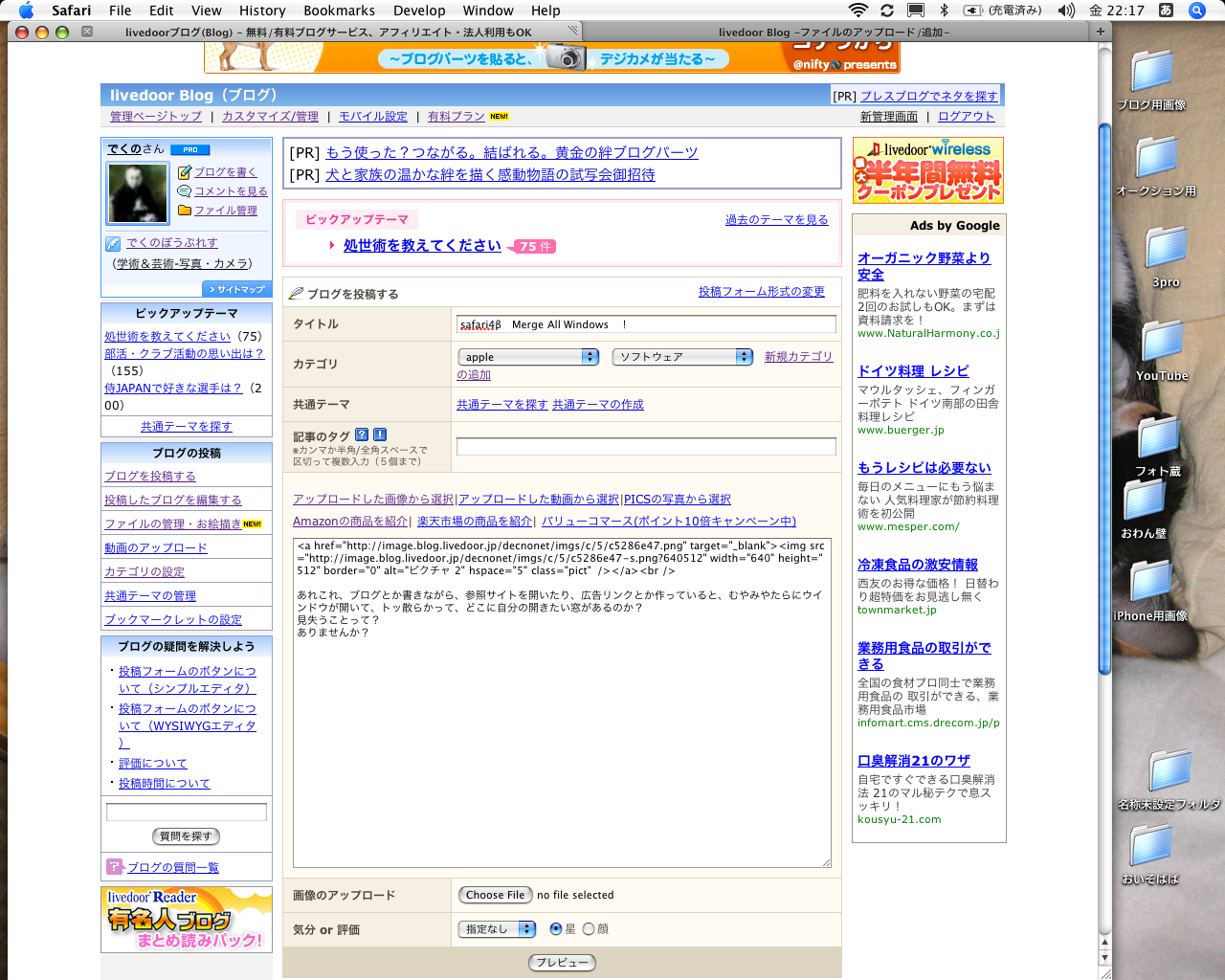The image size is (1225, 980).
Task: Open the ログアウト link
Action: point(966,117)
